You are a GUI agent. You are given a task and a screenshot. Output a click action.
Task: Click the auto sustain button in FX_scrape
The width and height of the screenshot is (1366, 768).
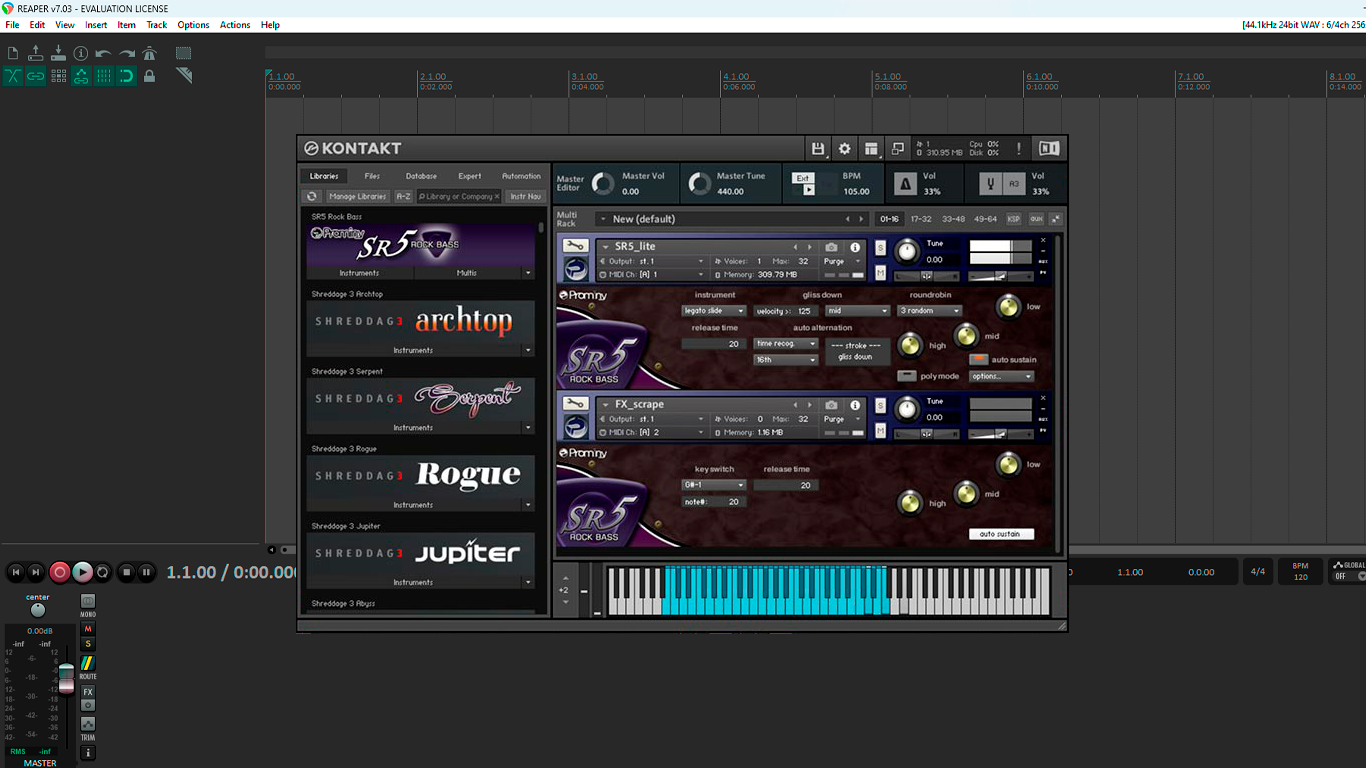[x=1001, y=534]
